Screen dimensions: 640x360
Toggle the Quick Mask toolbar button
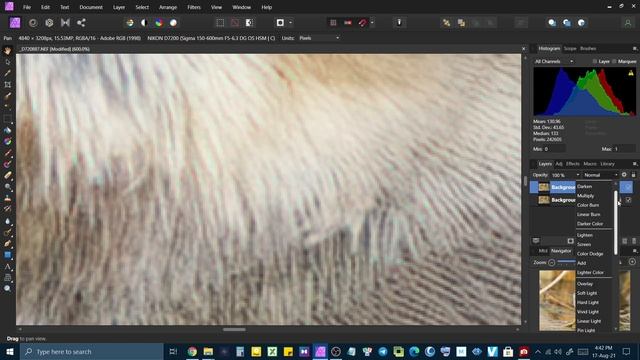pos(280,23)
